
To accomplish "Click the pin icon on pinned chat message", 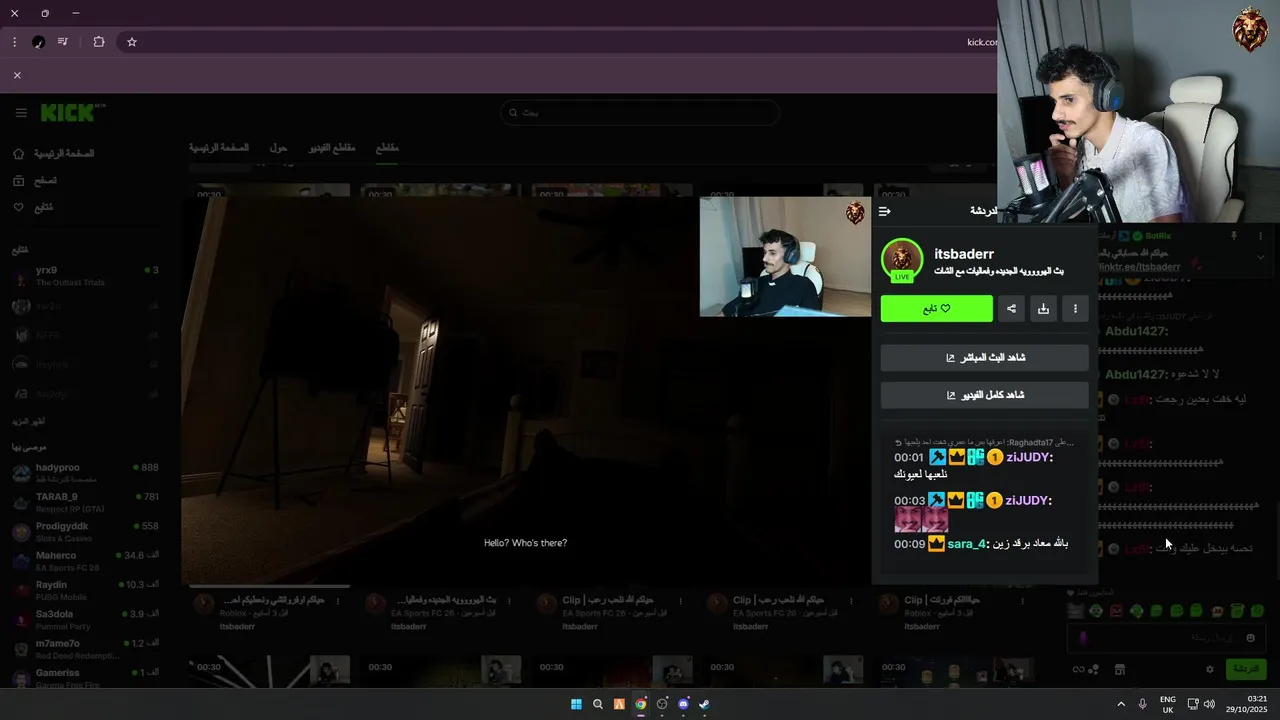I will click(1233, 236).
